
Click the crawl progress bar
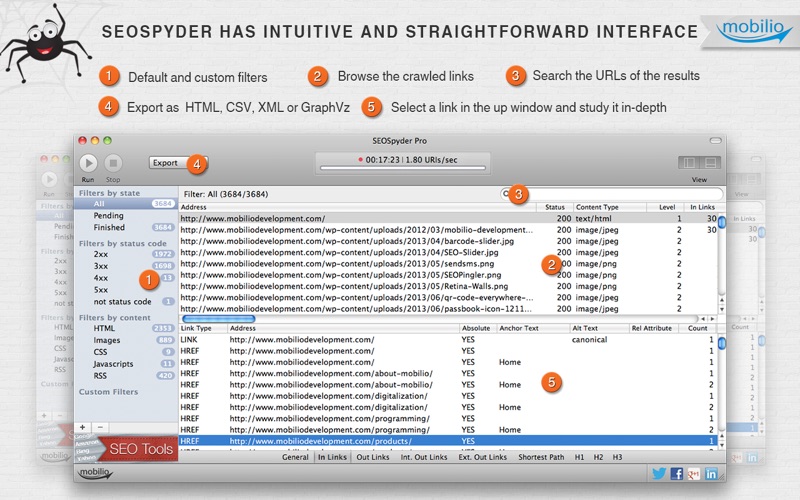pyautogui.click(x=403, y=167)
